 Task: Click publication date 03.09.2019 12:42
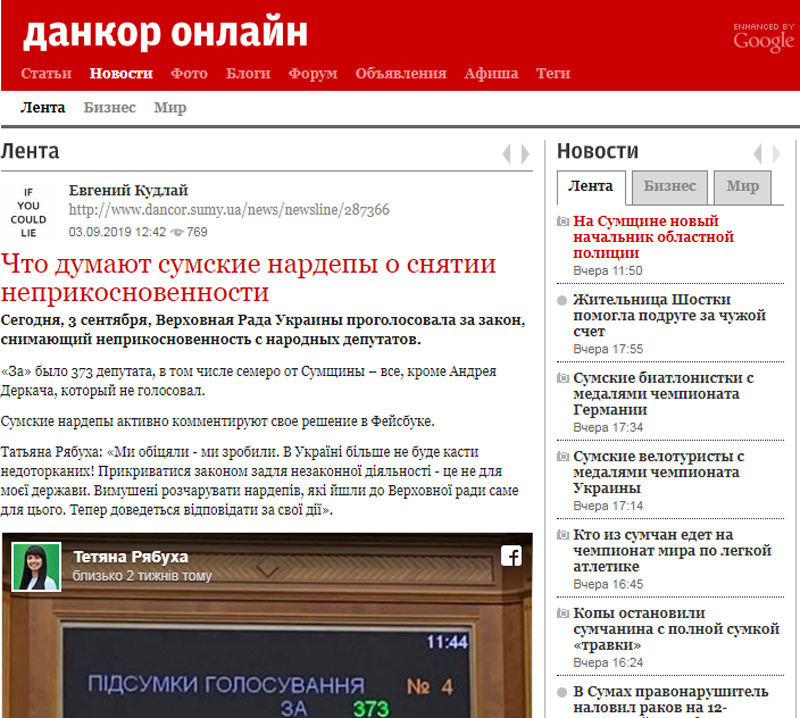click(x=117, y=232)
